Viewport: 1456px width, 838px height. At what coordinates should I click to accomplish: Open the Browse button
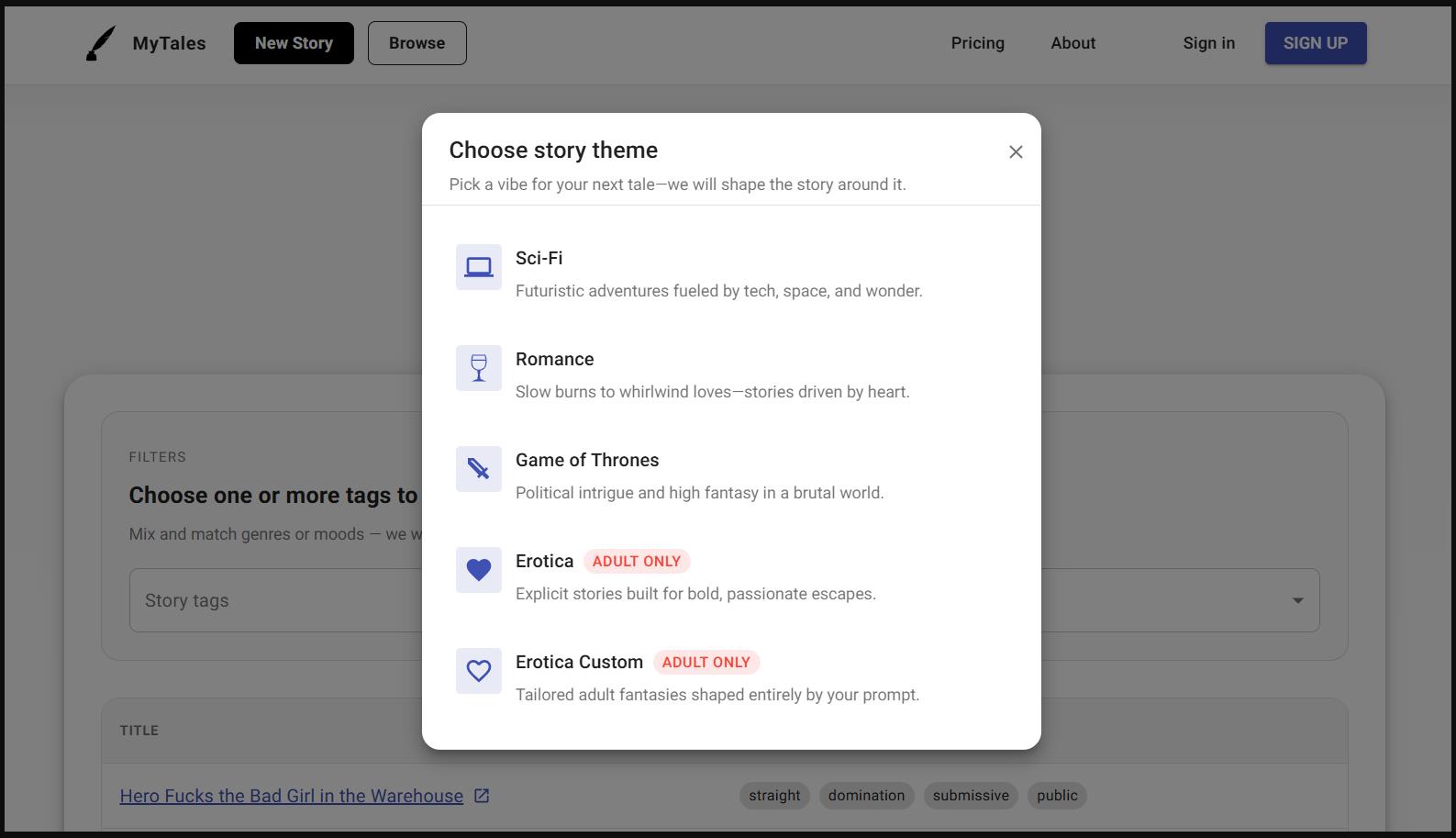pos(417,43)
